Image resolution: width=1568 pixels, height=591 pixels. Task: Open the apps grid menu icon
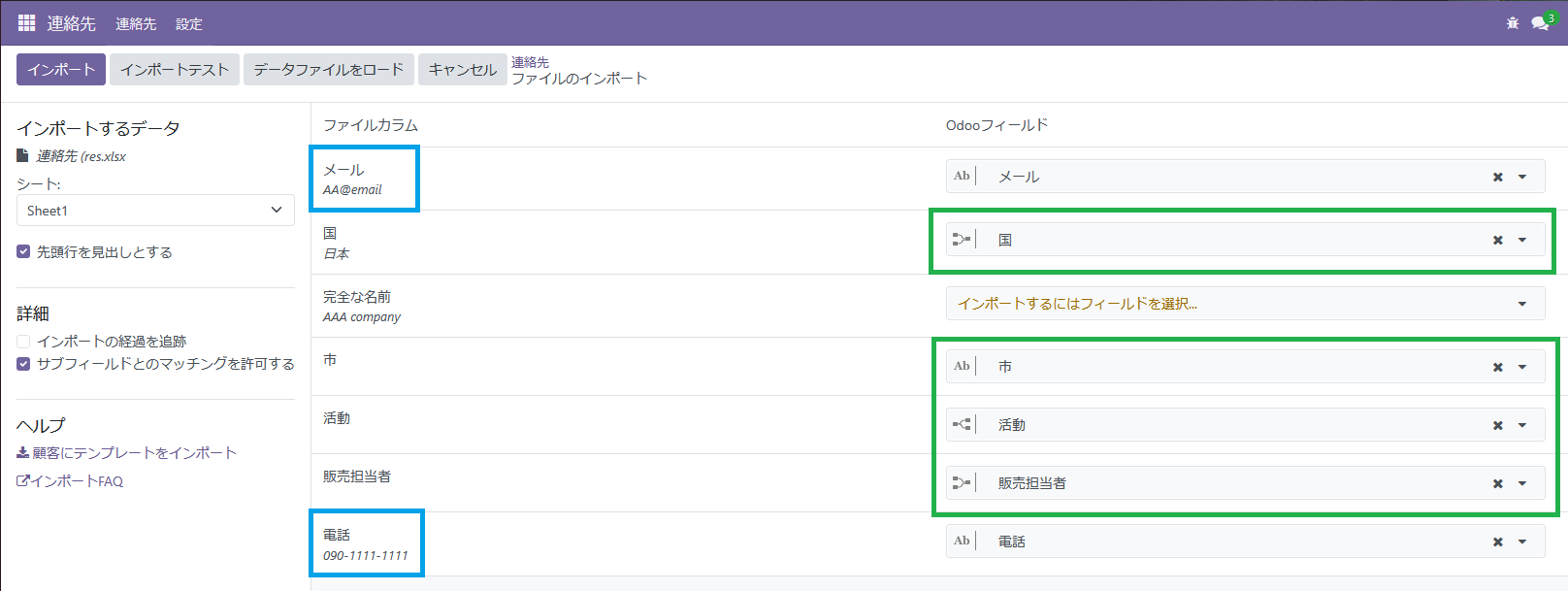(x=26, y=22)
